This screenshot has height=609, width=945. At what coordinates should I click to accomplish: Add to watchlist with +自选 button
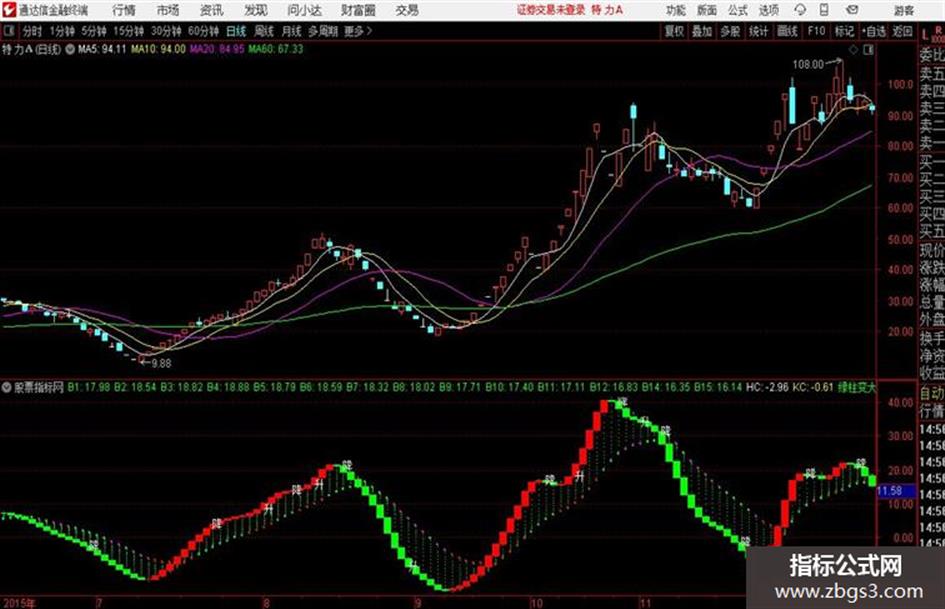point(873,31)
